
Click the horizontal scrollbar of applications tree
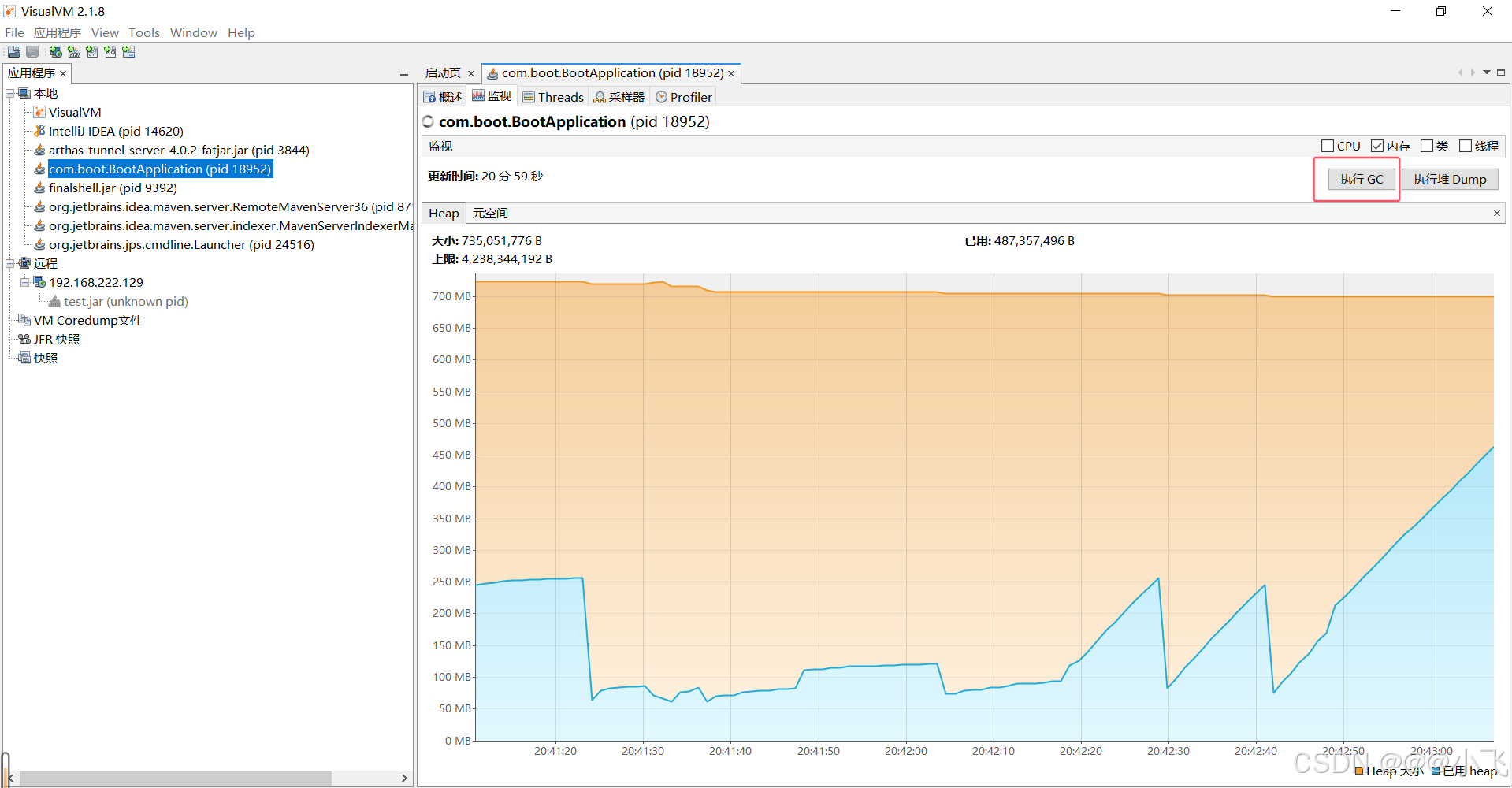(x=175, y=778)
